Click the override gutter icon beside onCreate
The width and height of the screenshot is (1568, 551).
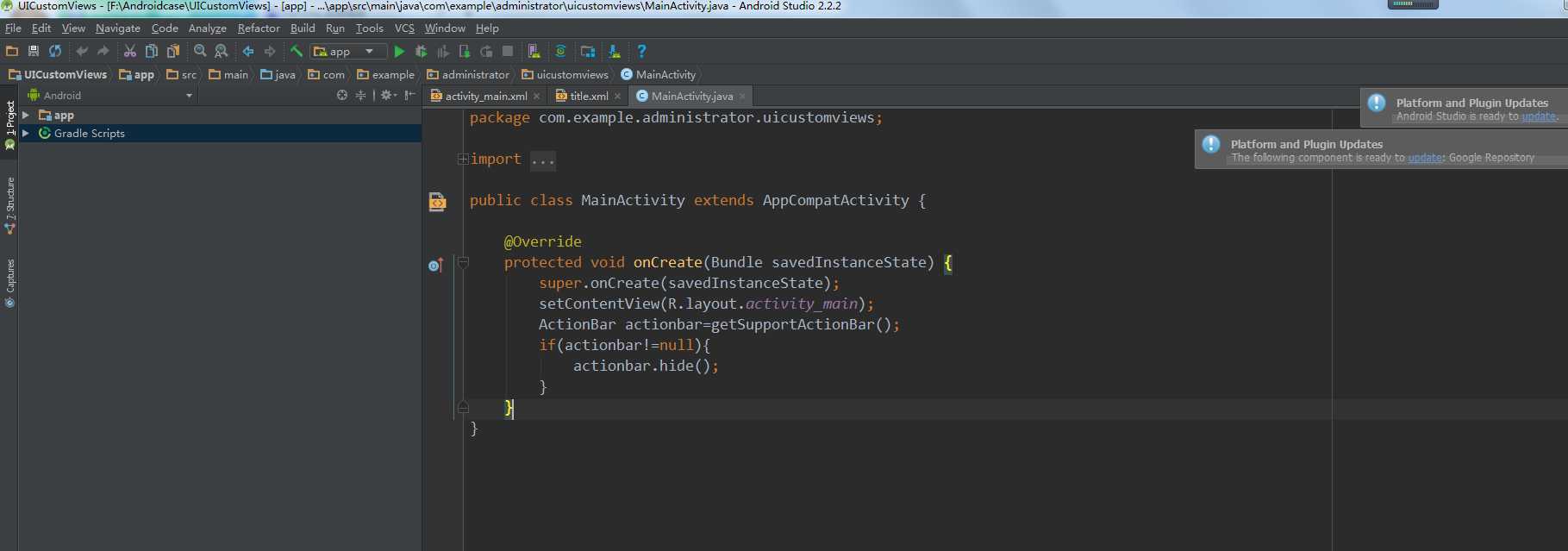click(436, 265)
